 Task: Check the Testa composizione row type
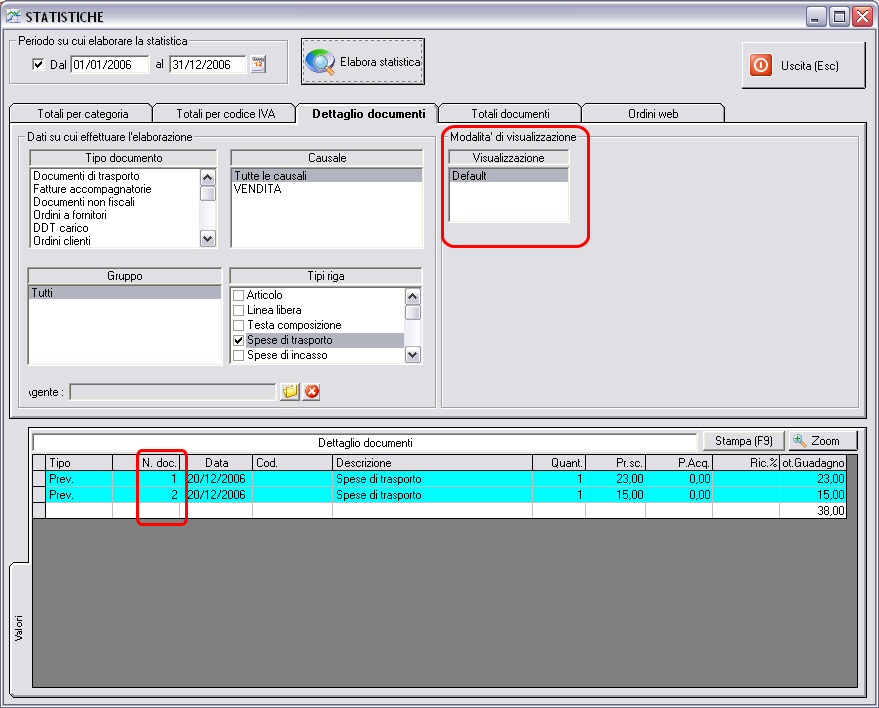[239, 325]
